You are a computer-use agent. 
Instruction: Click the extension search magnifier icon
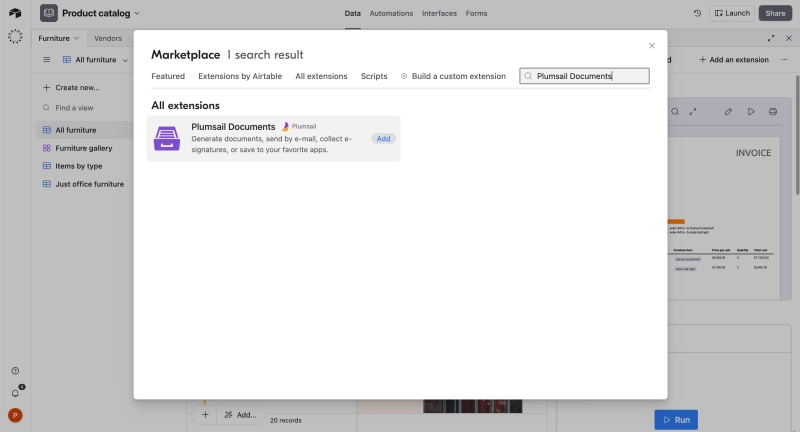(675, 112)
